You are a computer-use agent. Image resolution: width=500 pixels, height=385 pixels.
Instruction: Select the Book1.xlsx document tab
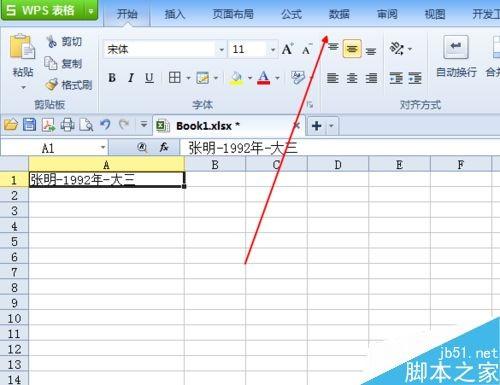(x=229, y=126)
